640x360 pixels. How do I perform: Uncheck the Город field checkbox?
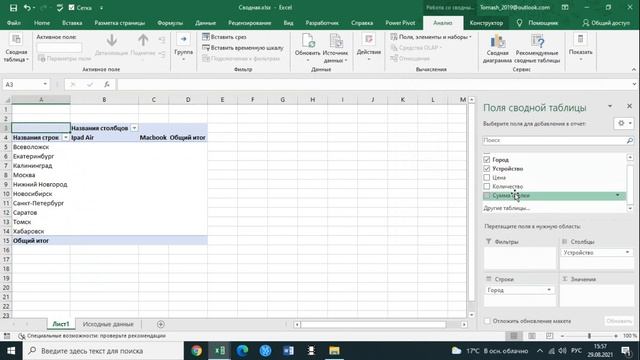(x=487, y=160)
